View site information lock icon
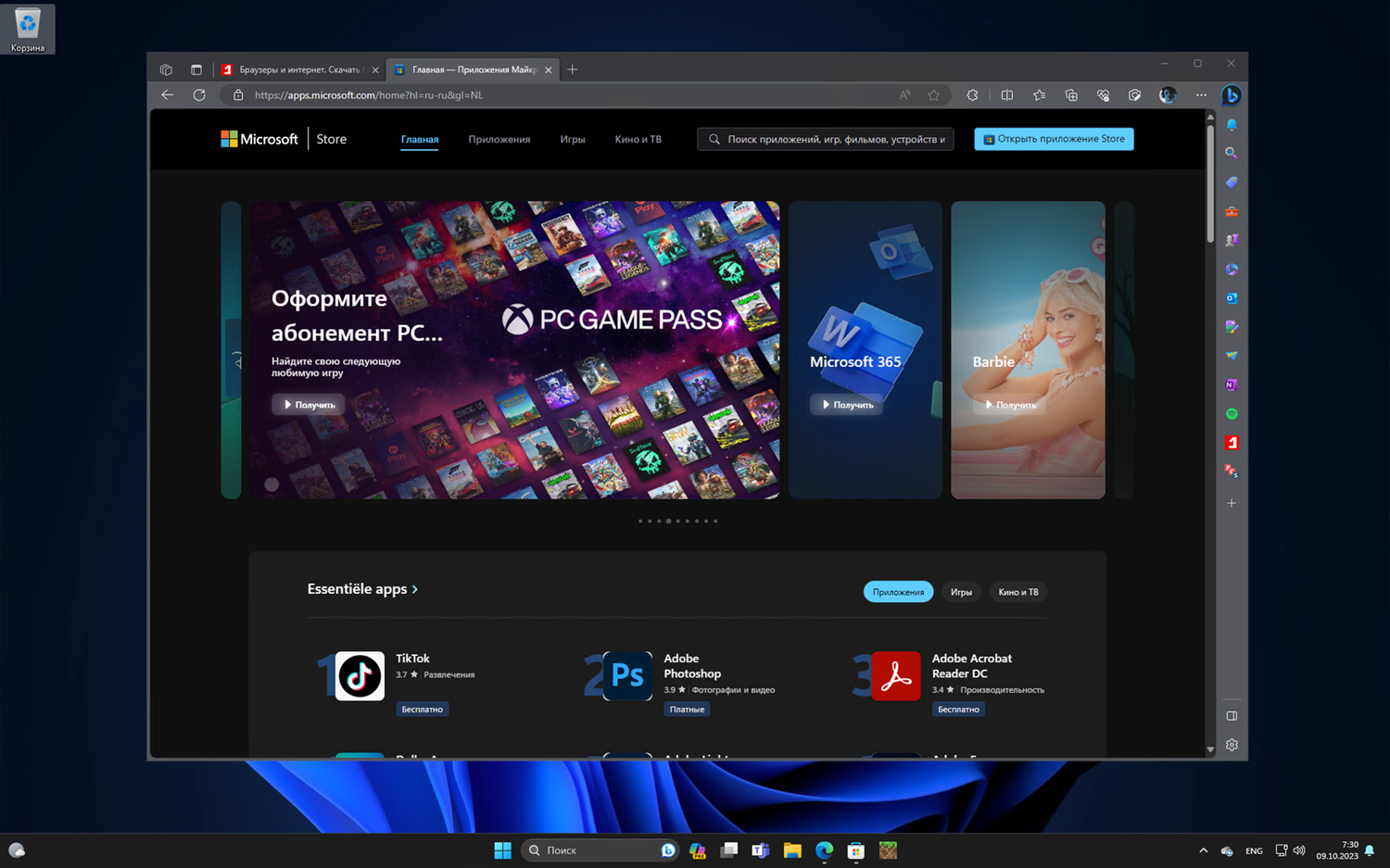Viewport: 1390px width, 868px height. pyautogui.click(x=238, y=94)
